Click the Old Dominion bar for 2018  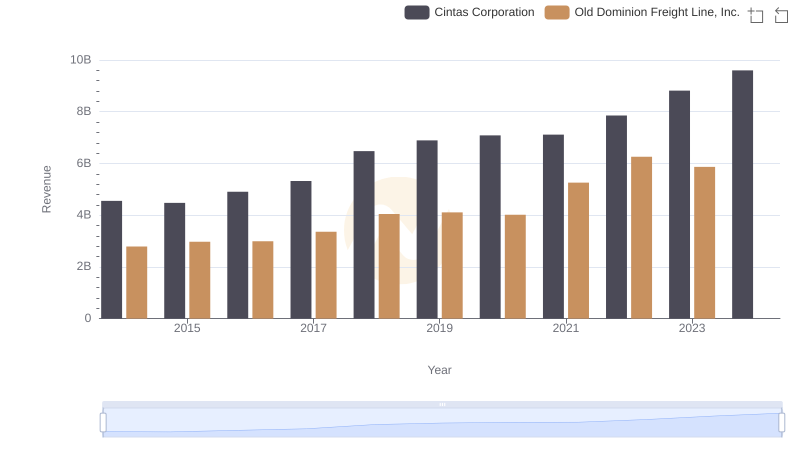coord(389,266)
